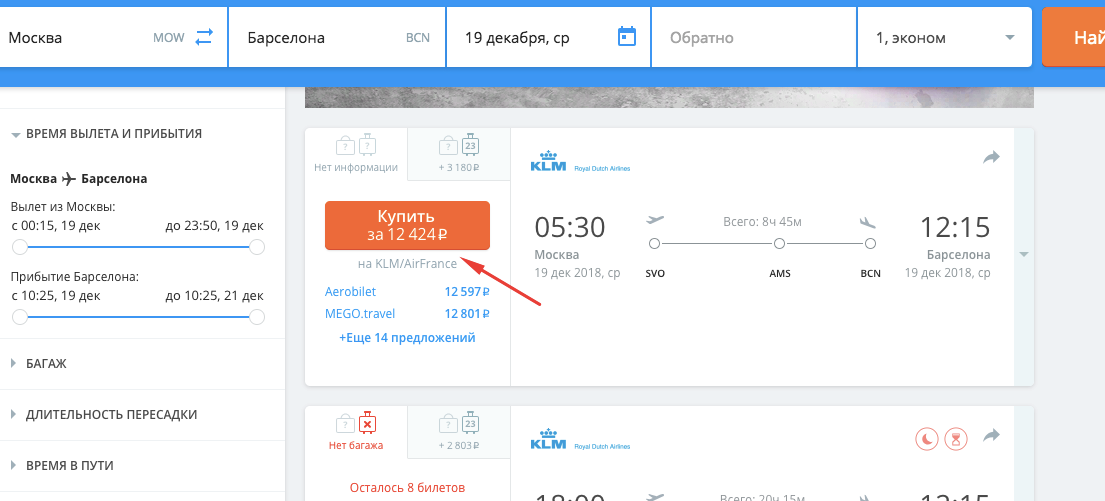The image size is (1105, 501).
Task: Swap origin and destination cities
Action: click(x=204, y=37)
